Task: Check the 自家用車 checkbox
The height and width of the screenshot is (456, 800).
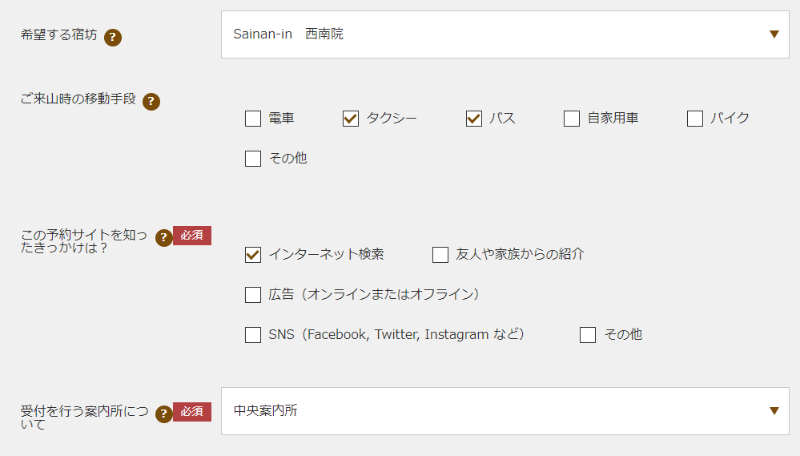Action: coord(572,119)
